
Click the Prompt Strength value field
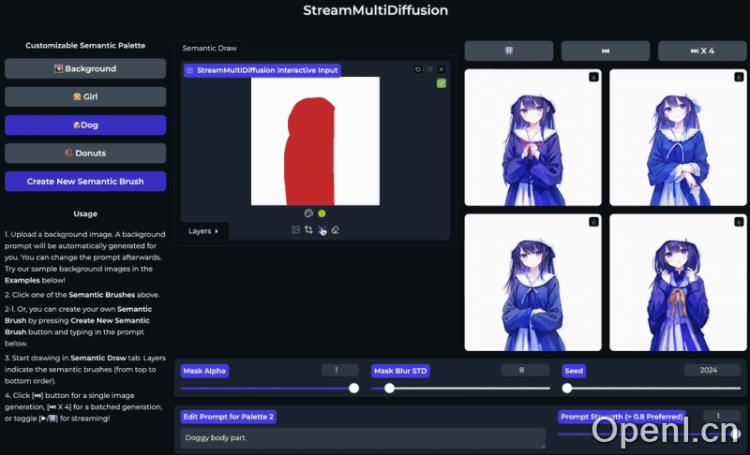tap(722, 416)
